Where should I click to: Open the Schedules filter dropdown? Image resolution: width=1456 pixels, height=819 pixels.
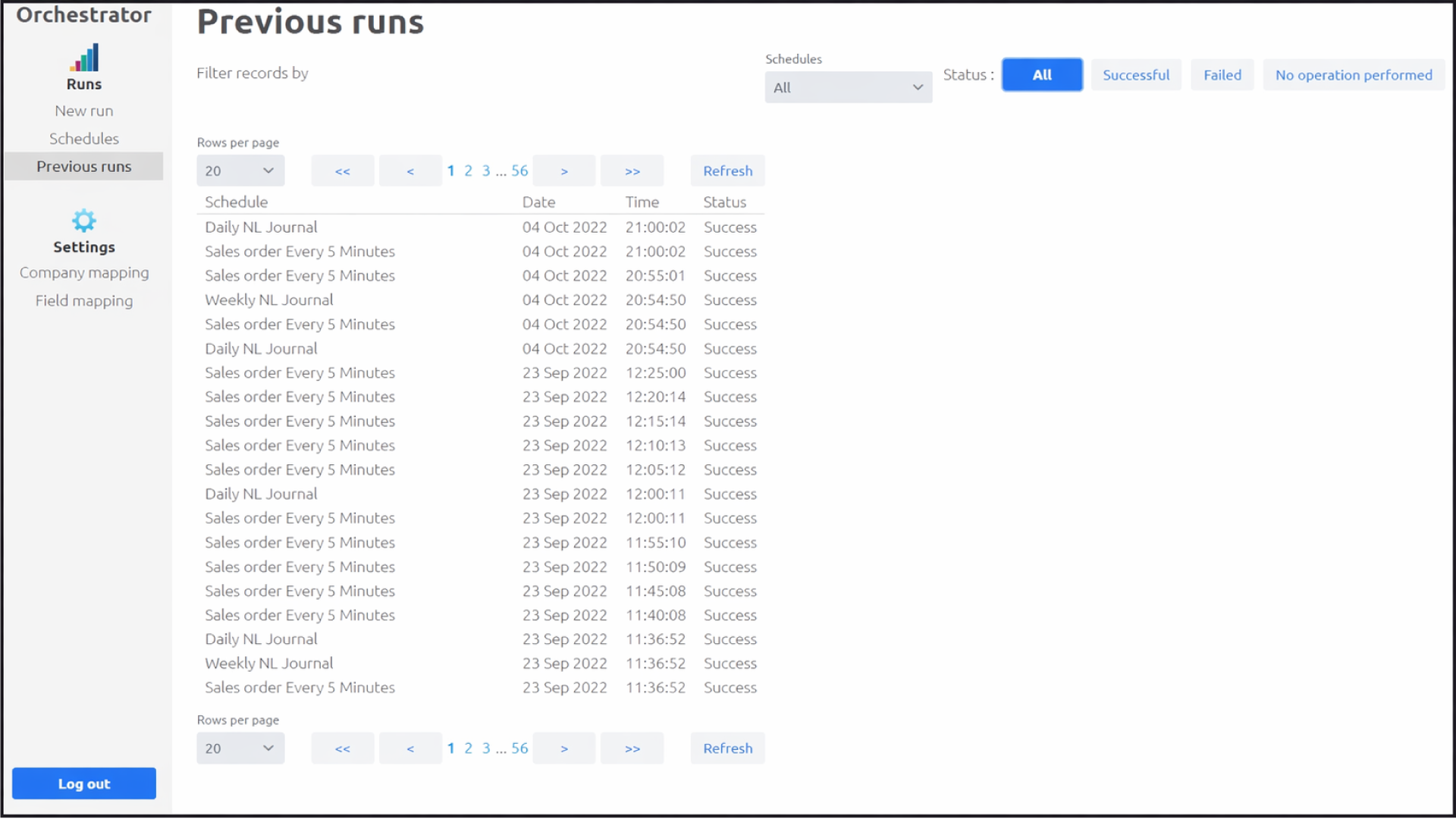click(849, 88)
